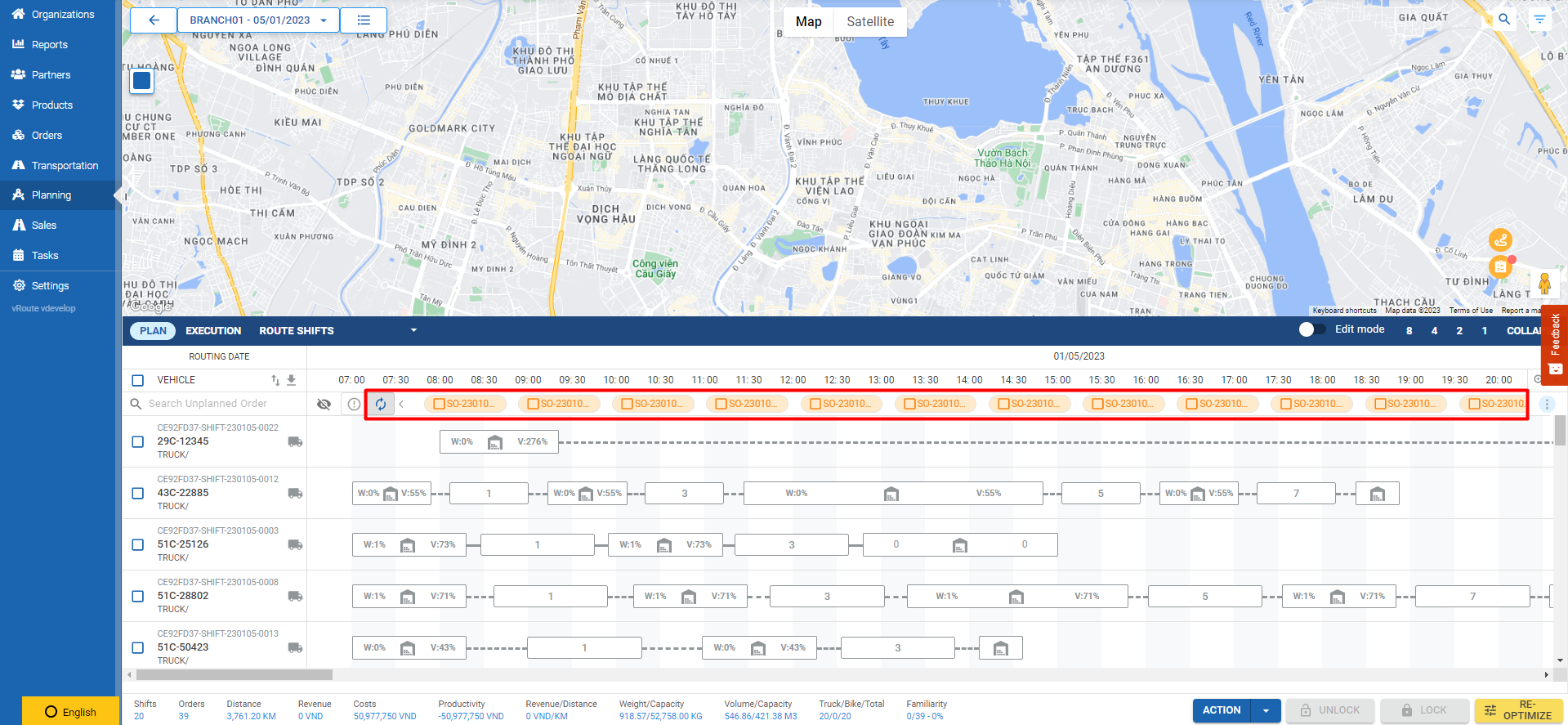
Task: Open the list view icon
Action: click(x=364, y=20)
